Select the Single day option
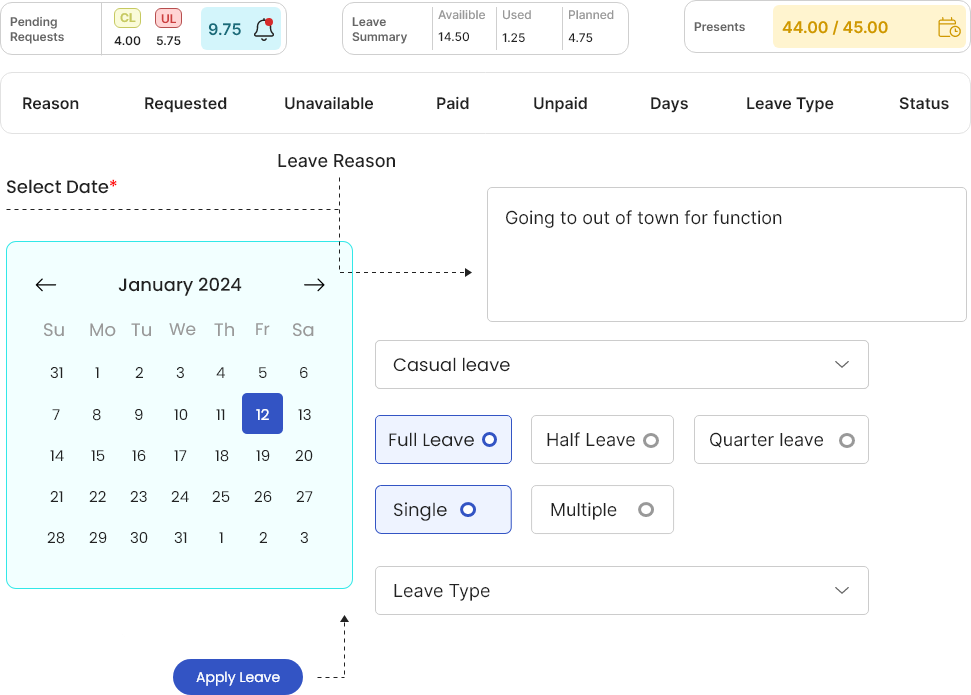The image size is (971, 695). [443, 510]
